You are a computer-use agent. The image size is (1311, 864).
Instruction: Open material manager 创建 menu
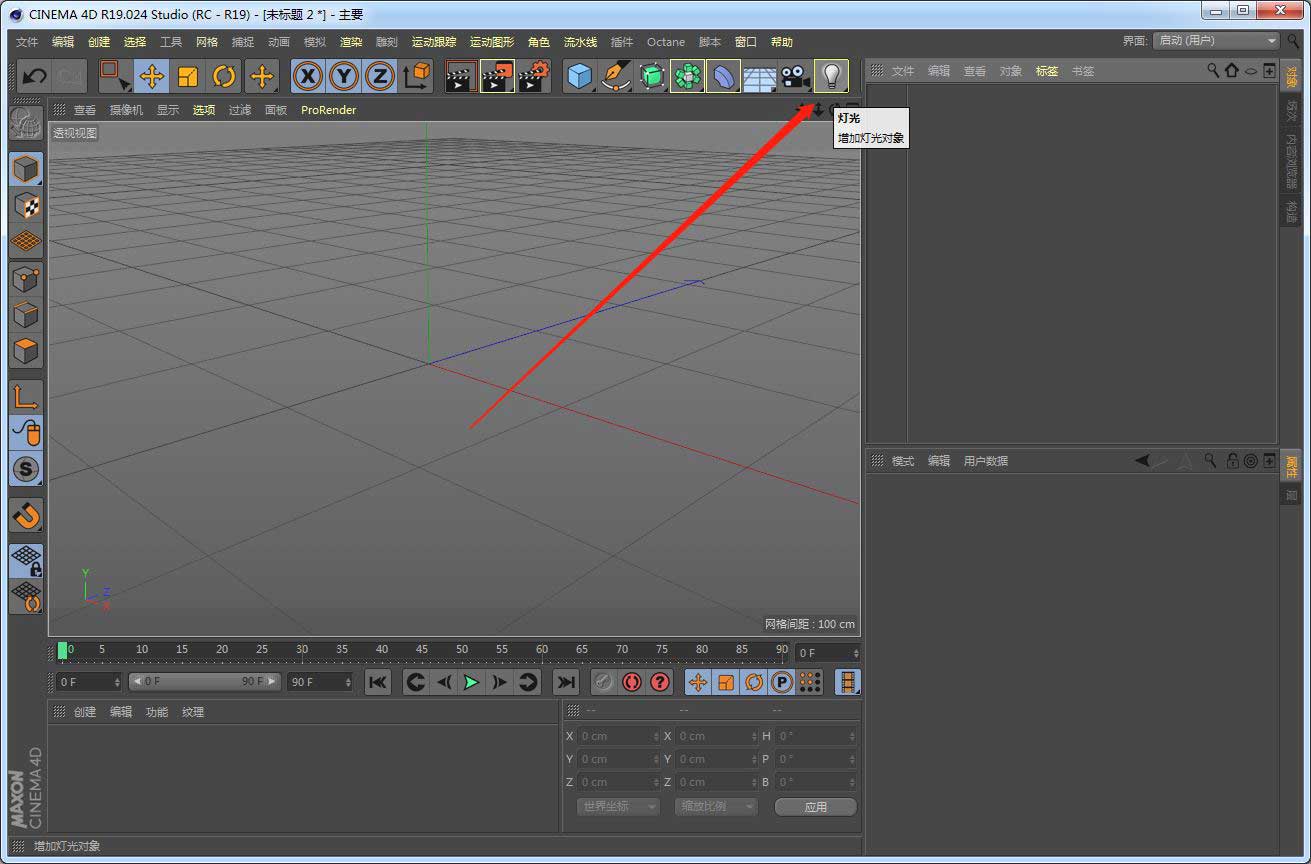pos(85,712)
